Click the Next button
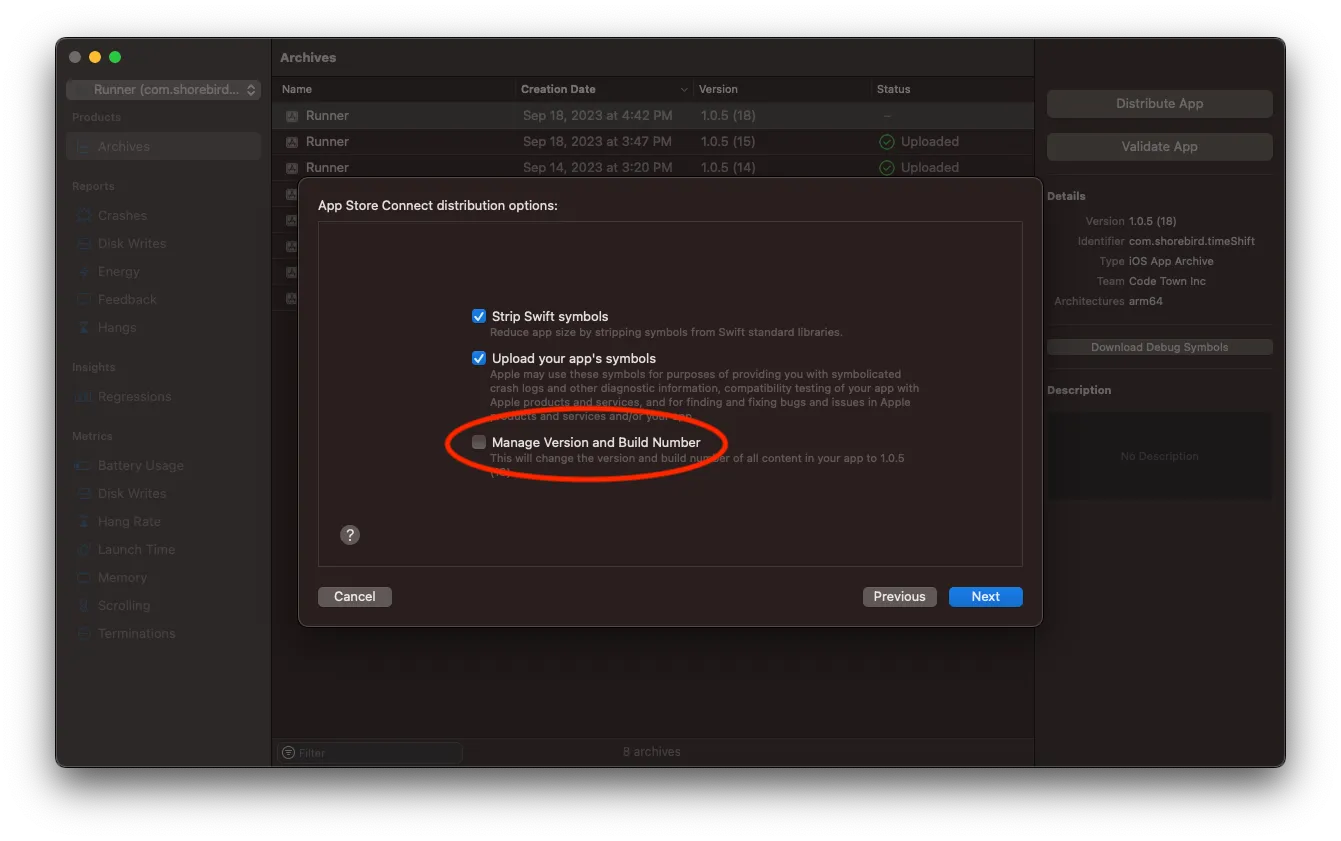This screenshot has width=1341, height=841. 985,596
